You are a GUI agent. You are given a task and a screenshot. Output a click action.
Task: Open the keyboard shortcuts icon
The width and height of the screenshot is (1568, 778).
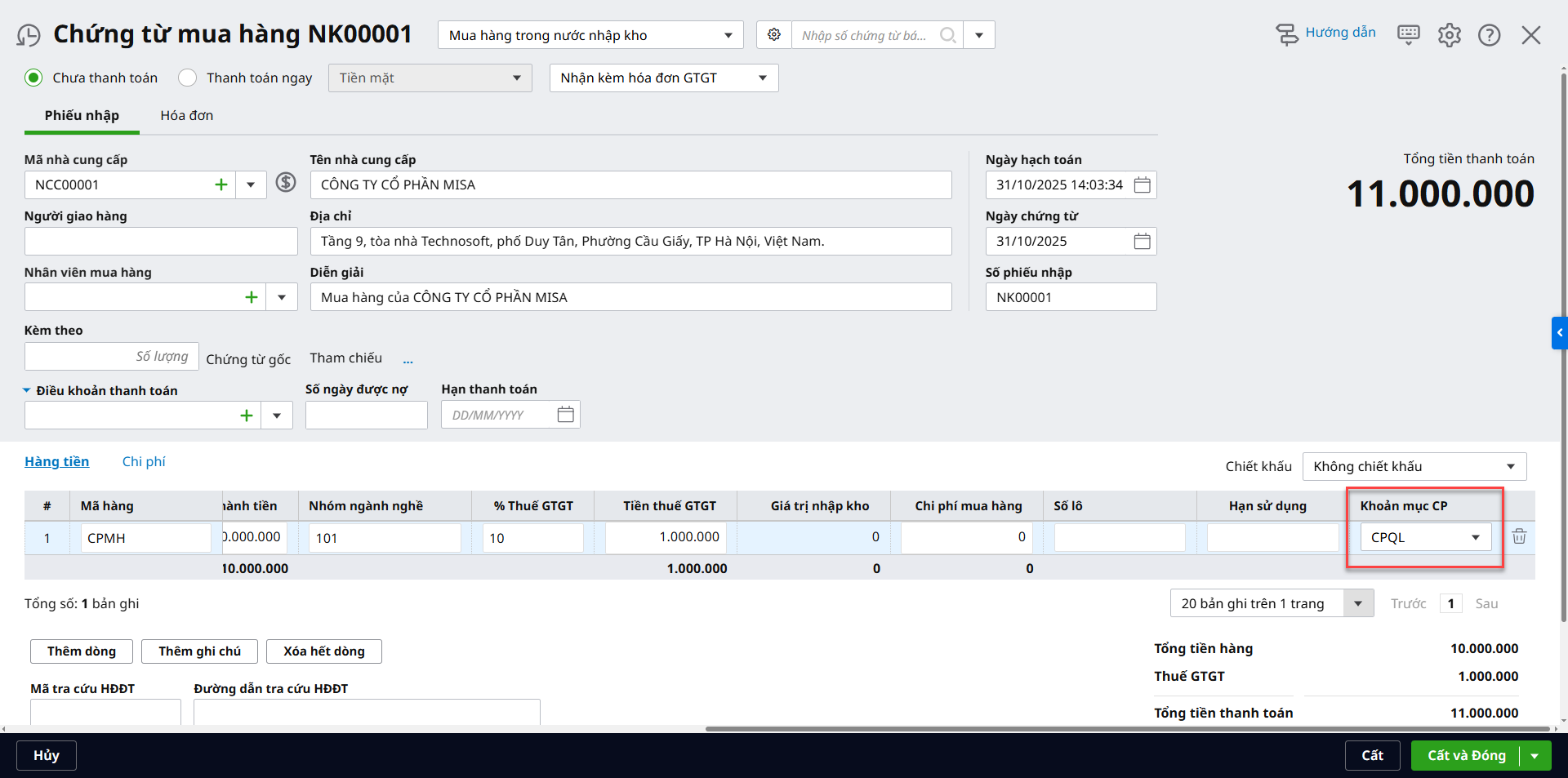[1408, 34]
